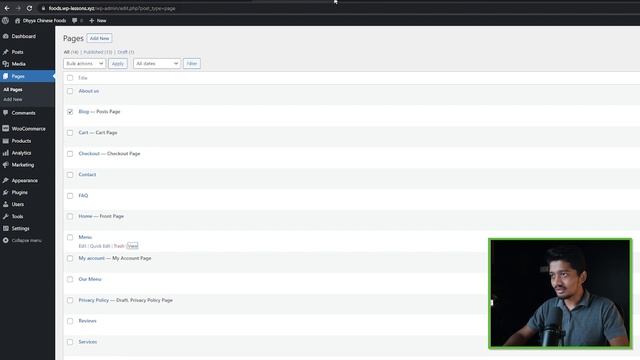Click the Products icon in sidebar

[x=6, y=141]
